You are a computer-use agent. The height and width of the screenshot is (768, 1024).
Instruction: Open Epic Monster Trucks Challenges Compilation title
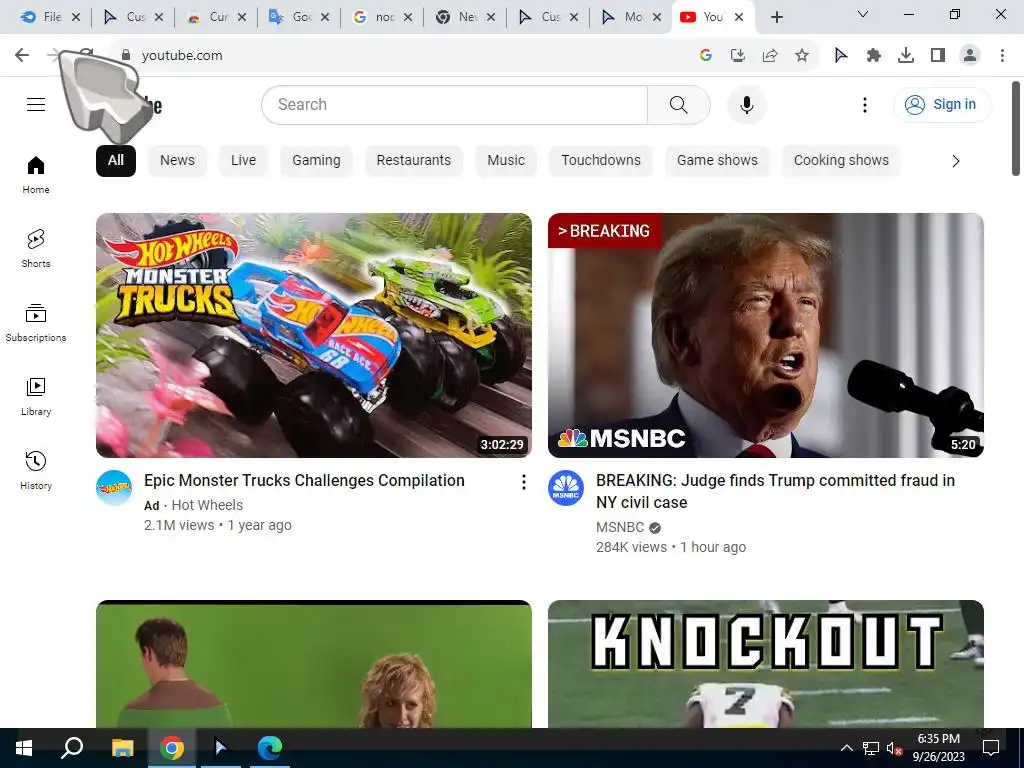pyautogui.click(x=304, y=481)
